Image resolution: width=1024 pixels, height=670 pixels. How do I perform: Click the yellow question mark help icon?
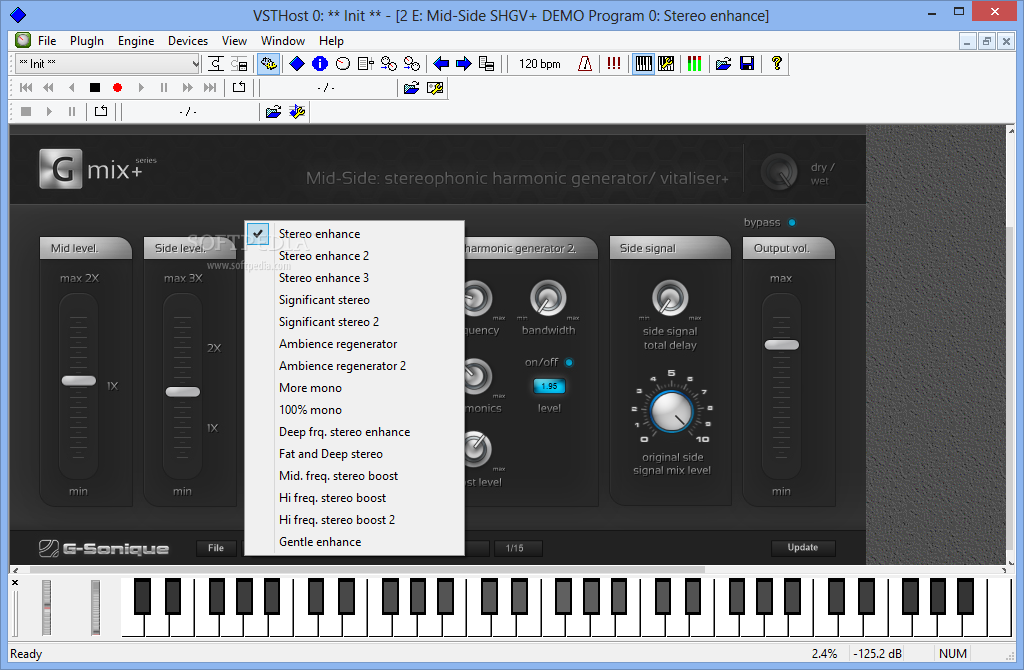click(x=776, y=63)
